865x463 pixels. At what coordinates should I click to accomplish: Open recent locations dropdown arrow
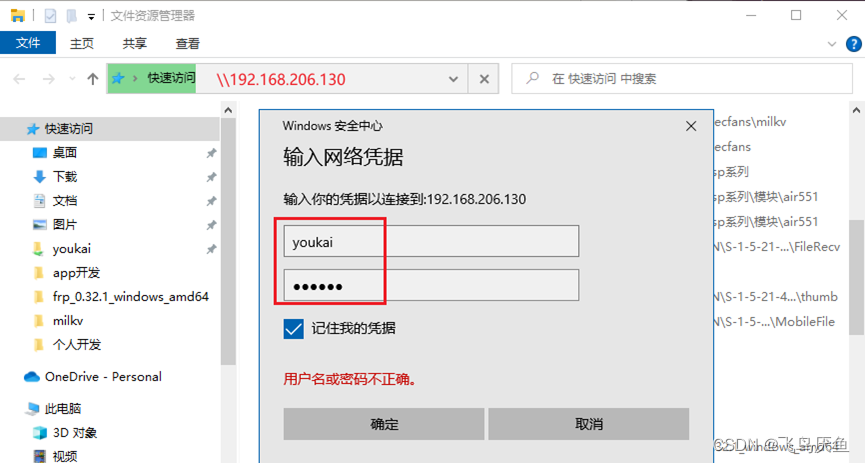tap(72, 79)
